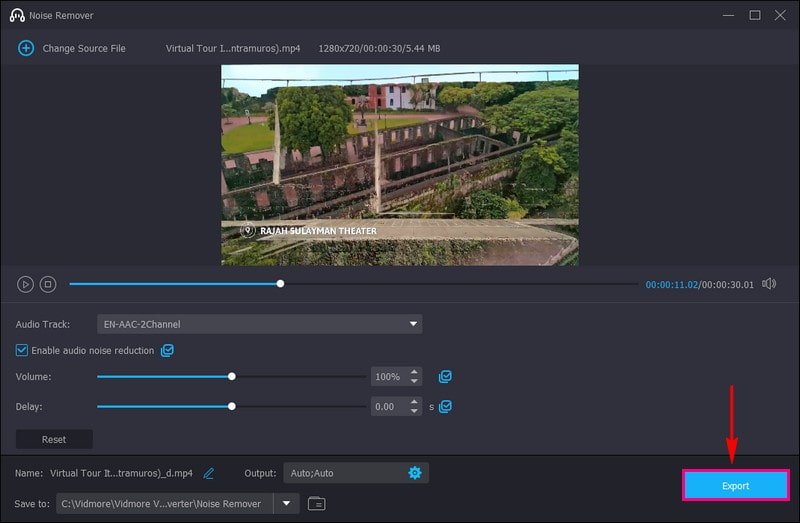
Task: Open output settings via the gear icon
Action: pyautogui.click(x=415, y=473)
